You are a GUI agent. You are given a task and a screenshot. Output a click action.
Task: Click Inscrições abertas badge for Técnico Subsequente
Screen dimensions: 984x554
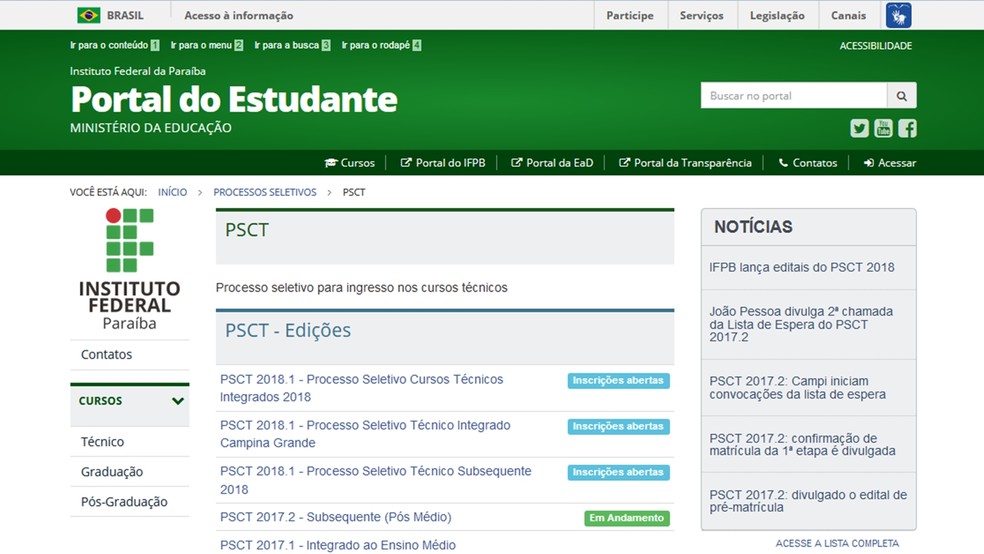pos(618,472)
